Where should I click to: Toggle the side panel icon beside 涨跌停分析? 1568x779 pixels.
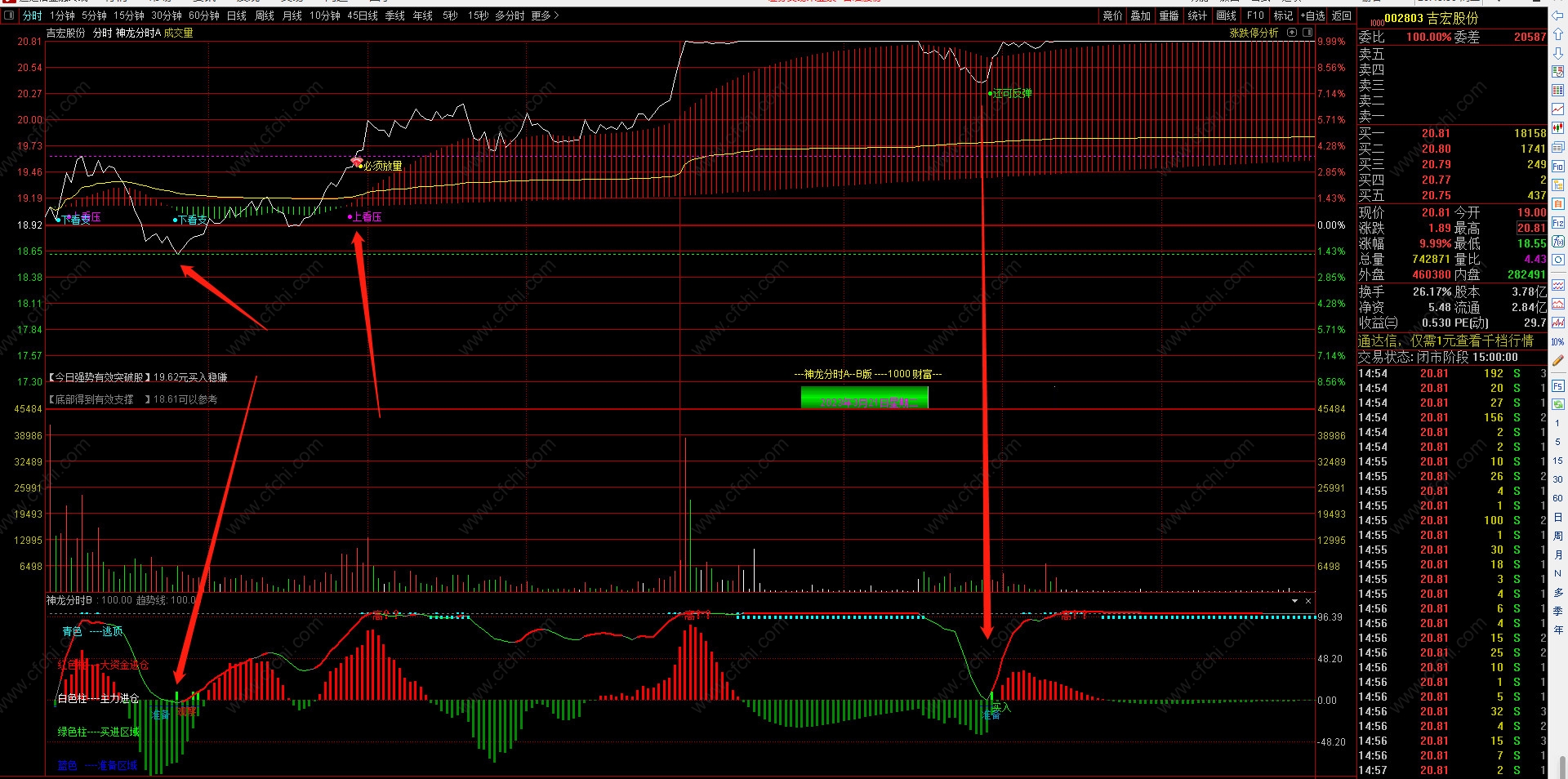pyautogui.click(x=1307, y=33)
